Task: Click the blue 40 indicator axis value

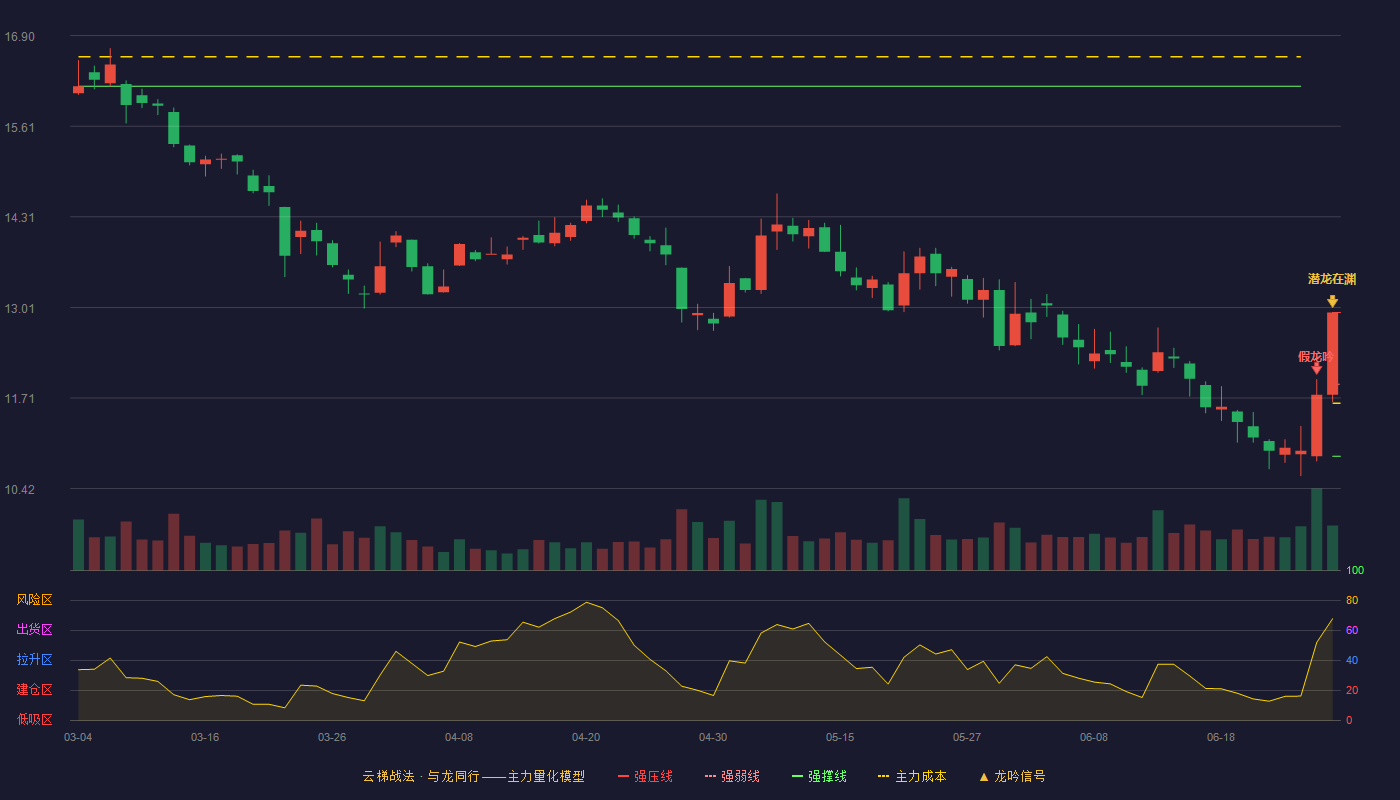Action: pyautogui.click(x=1352, y=660)
